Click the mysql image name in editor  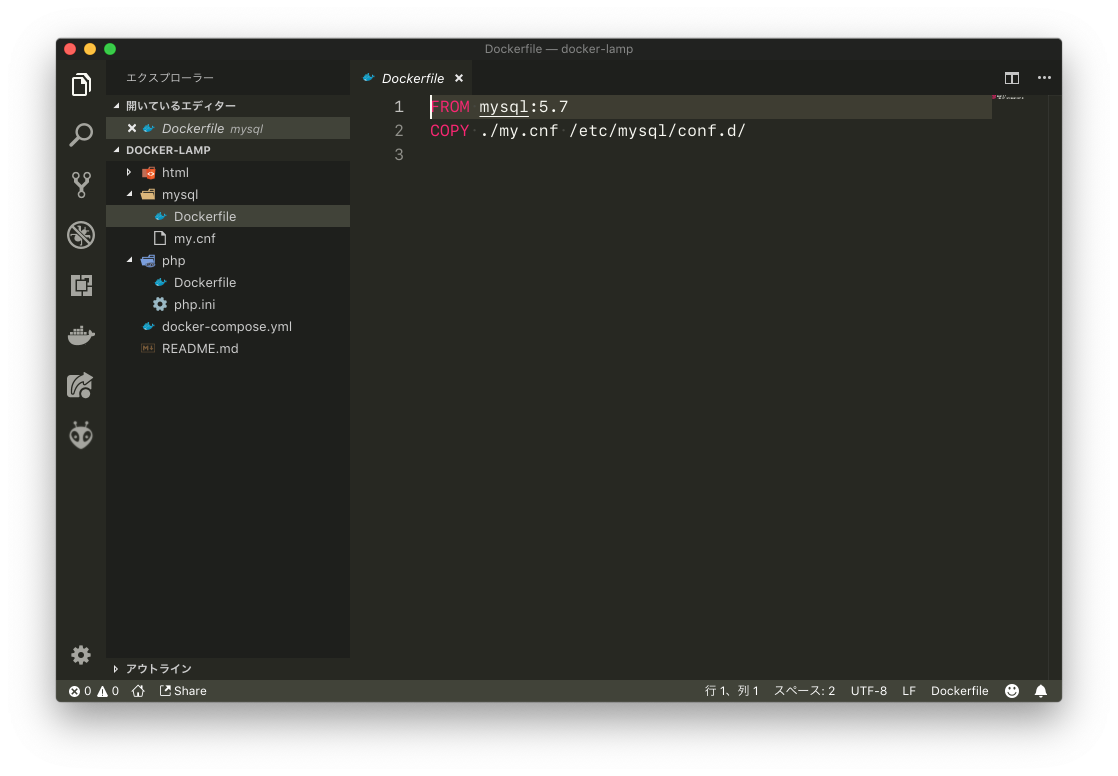click(503, 107)
